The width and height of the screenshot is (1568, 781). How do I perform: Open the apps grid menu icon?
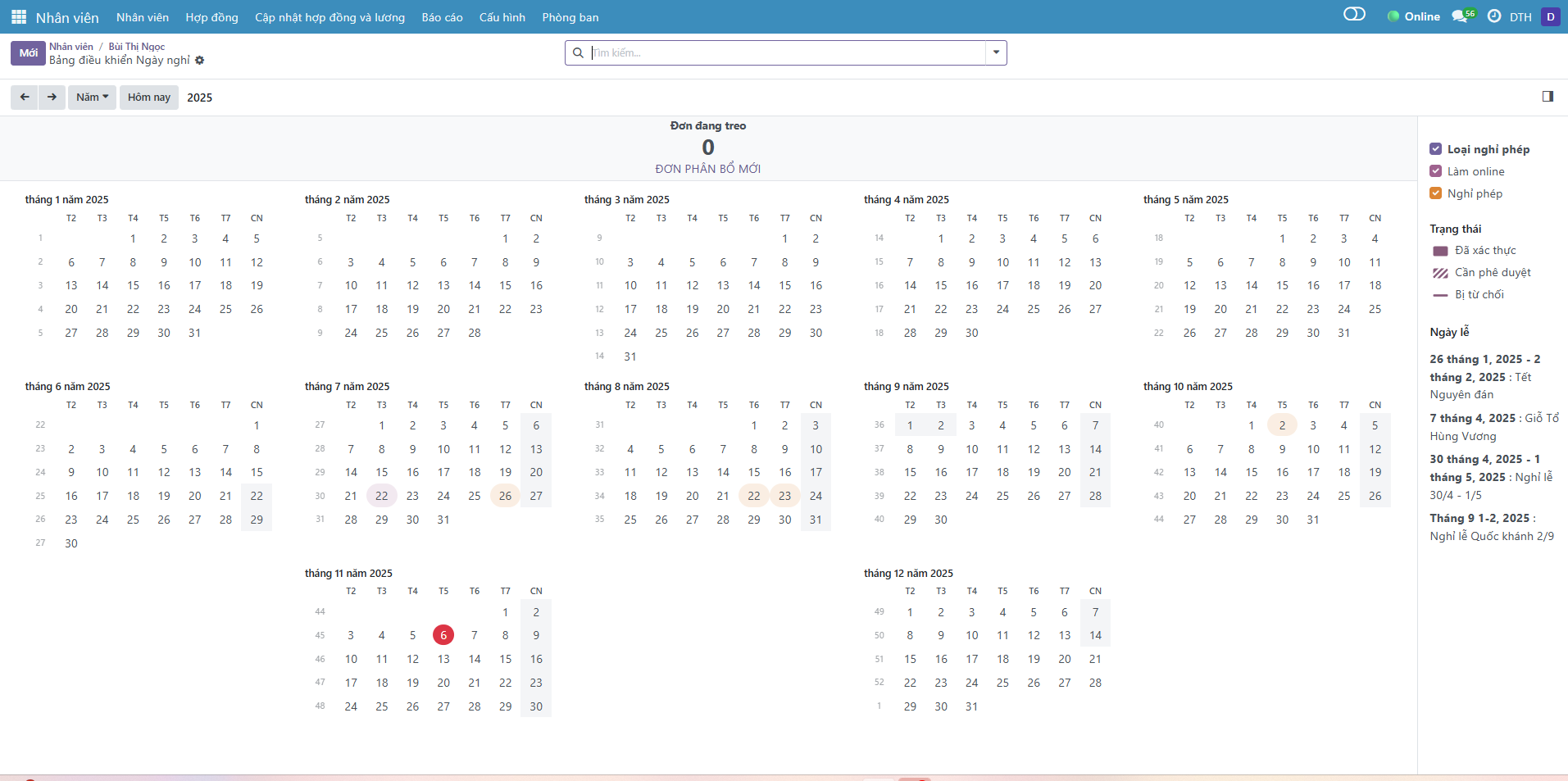(x=18, y=17)
